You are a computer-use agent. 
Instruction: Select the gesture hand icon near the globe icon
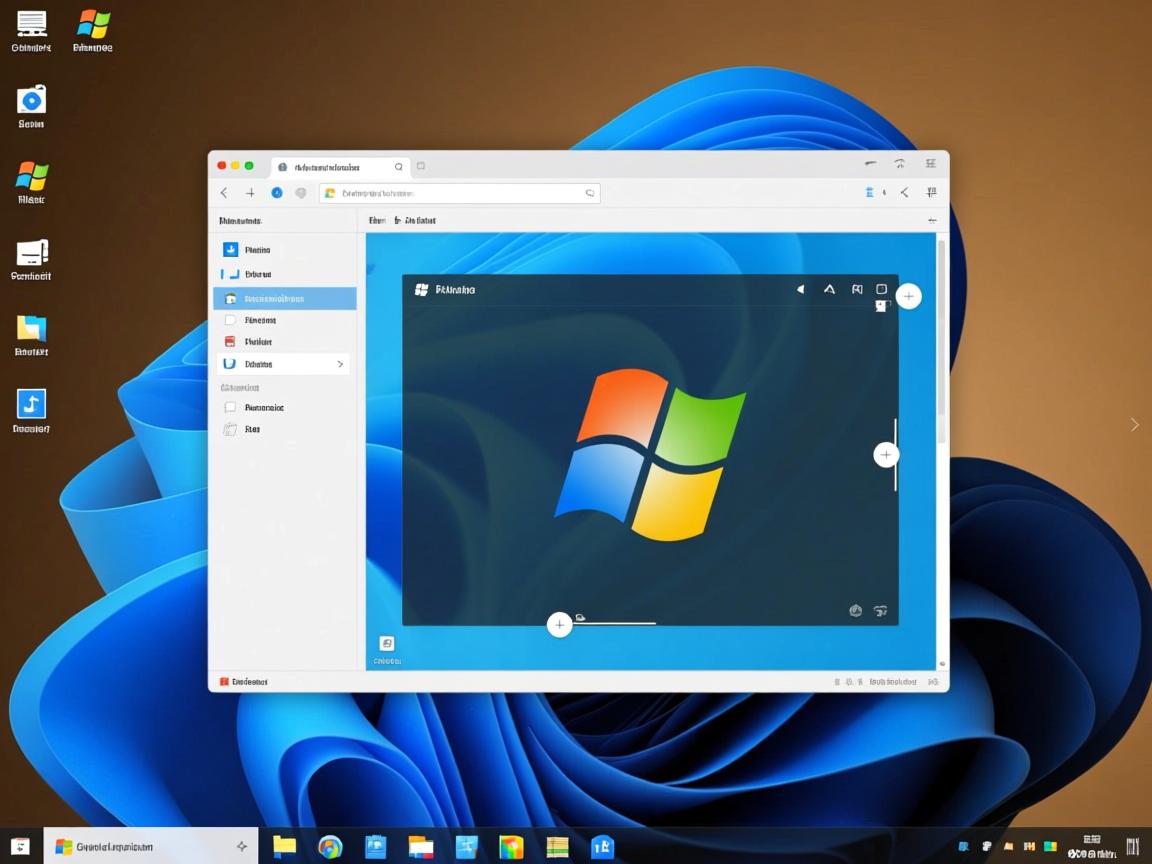(x=881, y=610)
